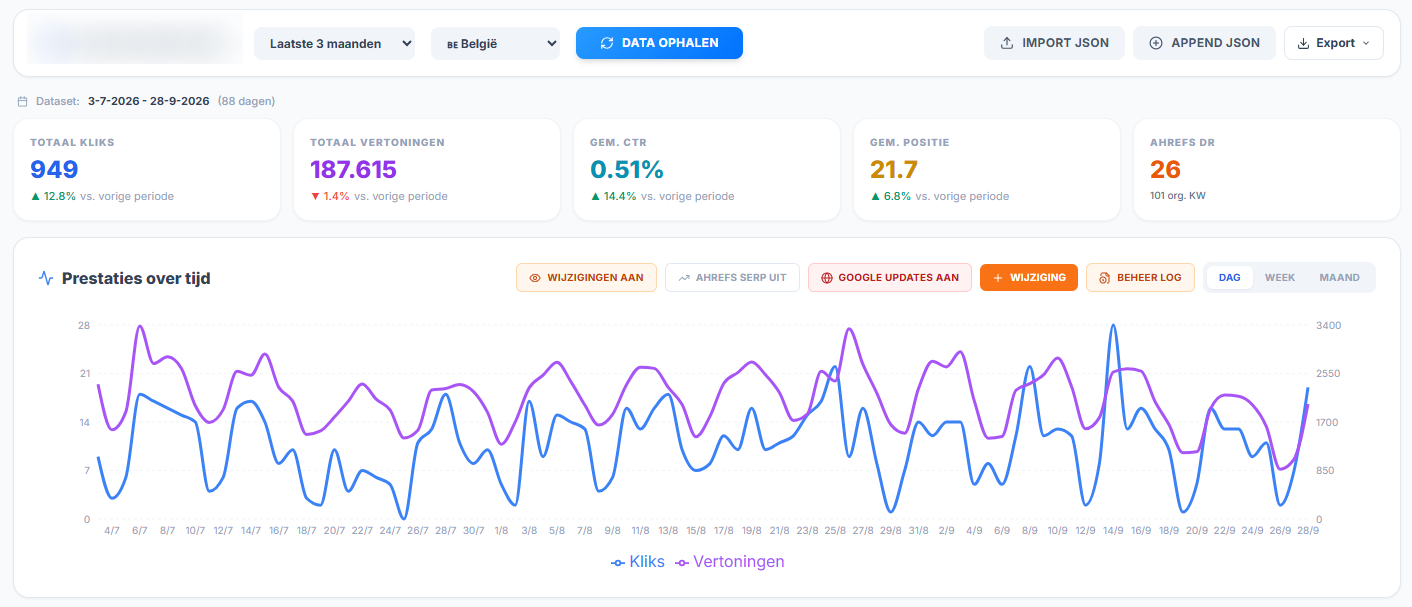This screenshot has width=1412, height=607.
Task: Switch to the WEEK view tab
Action: click(1280, 277)
